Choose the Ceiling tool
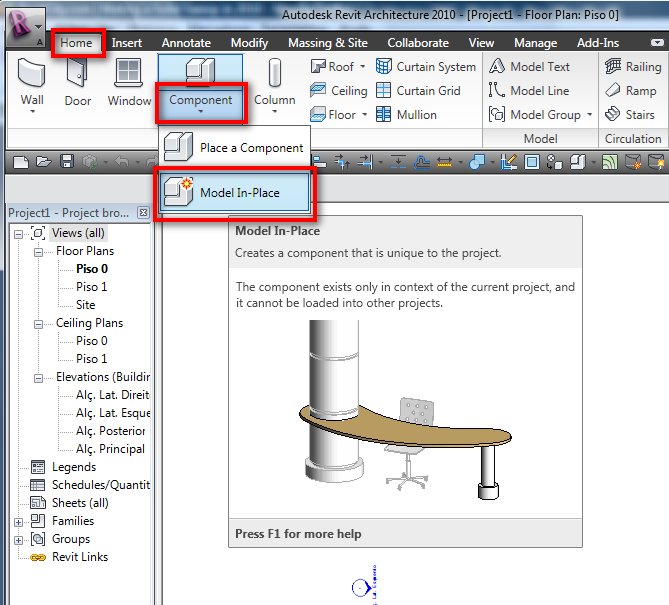This screenshot has height=605, width=669. point(338,90)
